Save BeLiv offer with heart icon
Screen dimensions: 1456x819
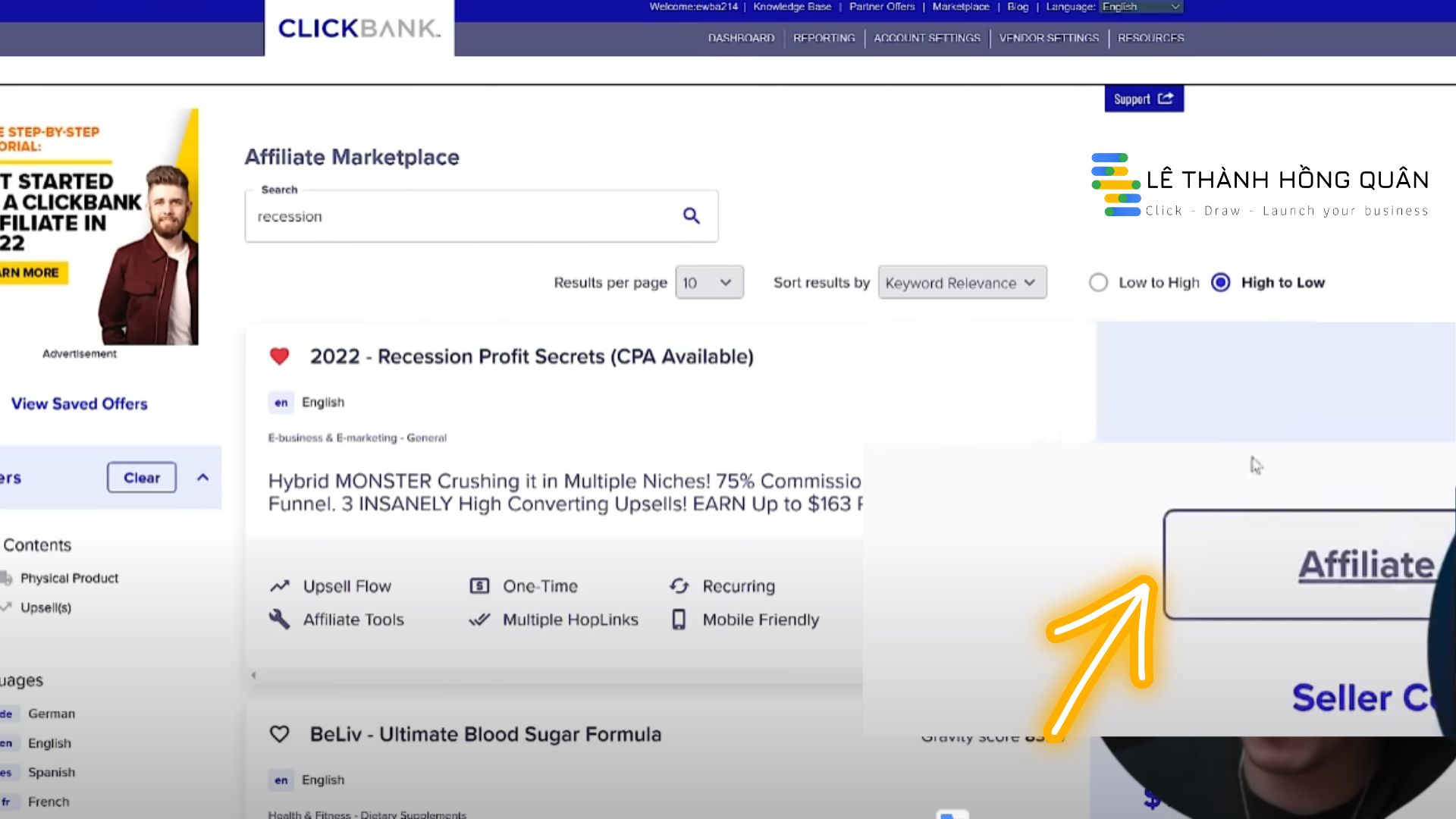click(x=280, y=734)
